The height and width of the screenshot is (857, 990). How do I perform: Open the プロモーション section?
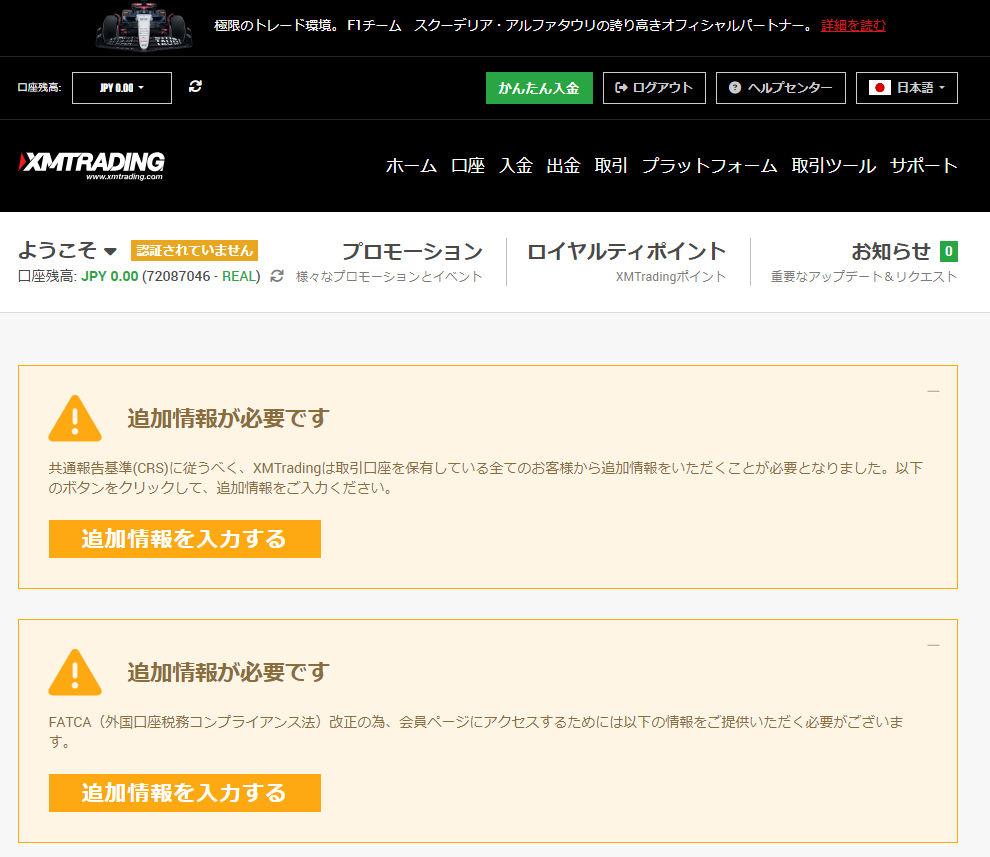click(412, 251)
